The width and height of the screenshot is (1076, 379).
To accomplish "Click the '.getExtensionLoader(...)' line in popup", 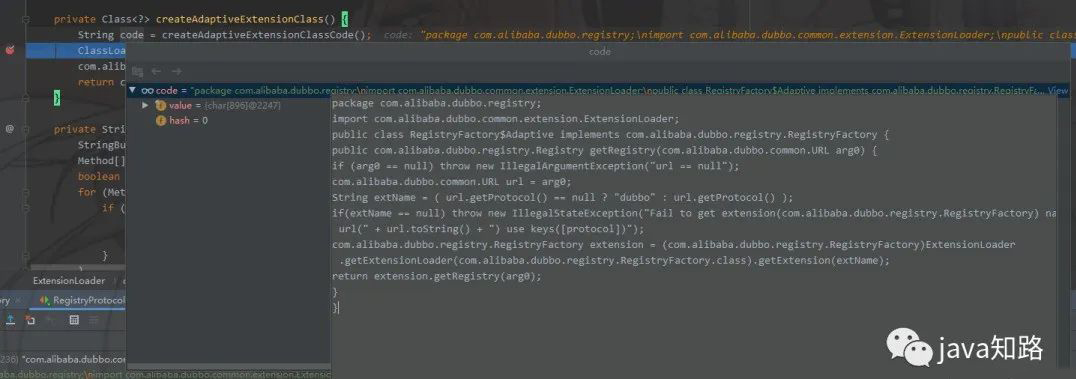I will coord(614,260).
